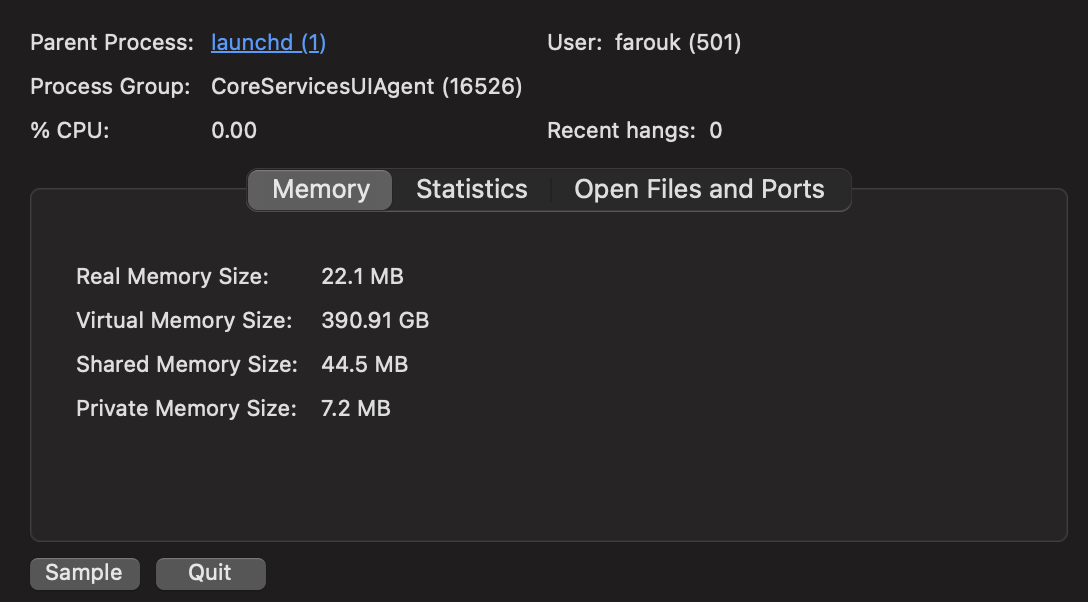Click the Shared Memory Size label
This screenshot has height=602, width=1088.
pos(186,365)
